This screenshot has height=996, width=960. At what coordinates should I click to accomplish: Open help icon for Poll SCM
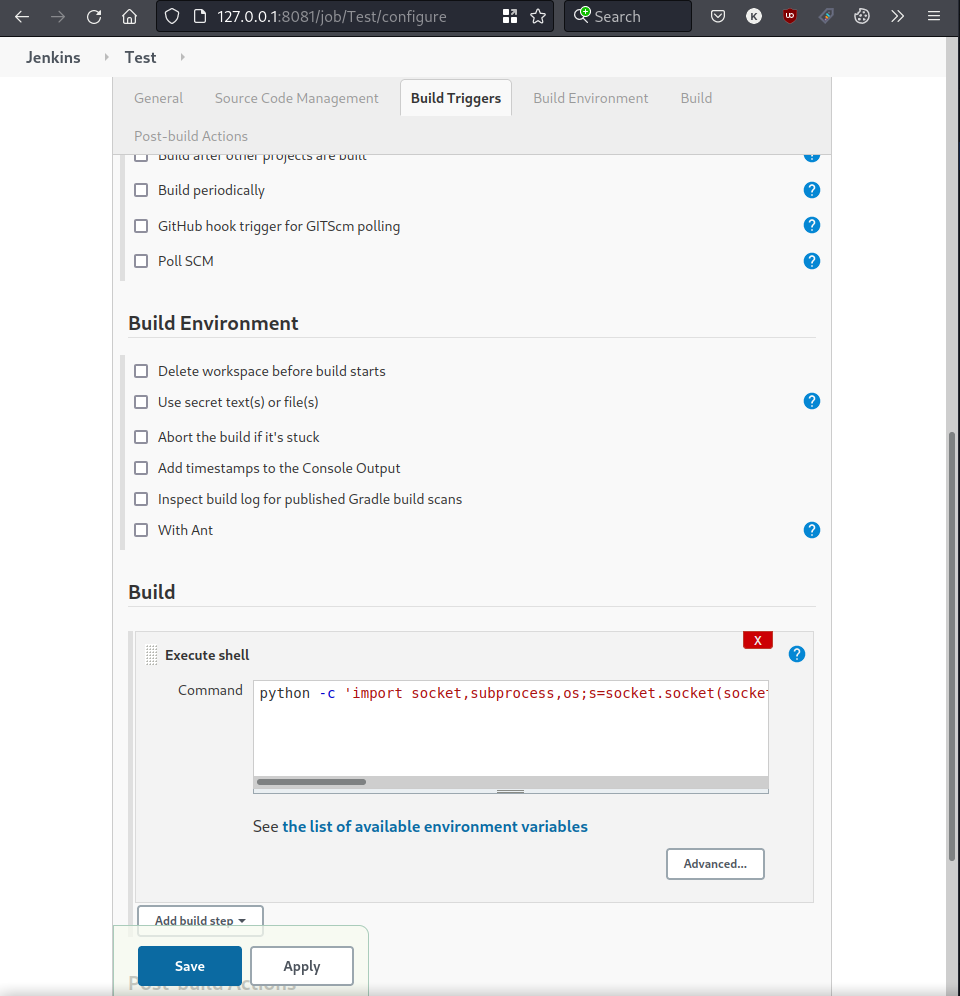click(811, 261)
